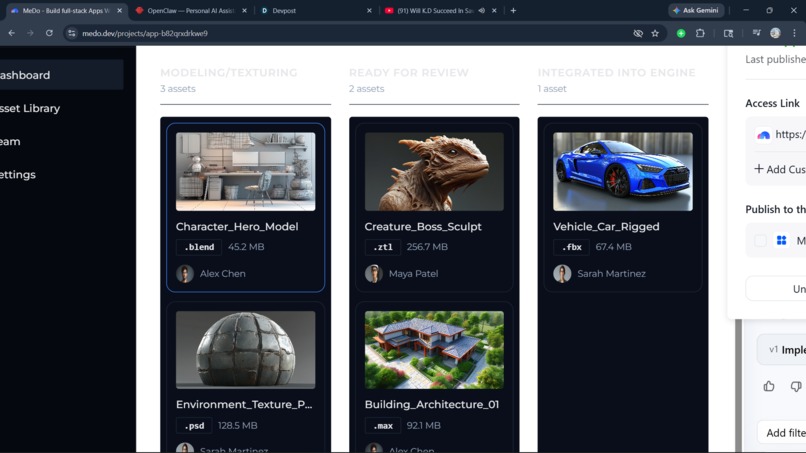Open site information icon in address bar
Image resolution: width=806 pixels, height=453 pixels.
click(72, 33)
